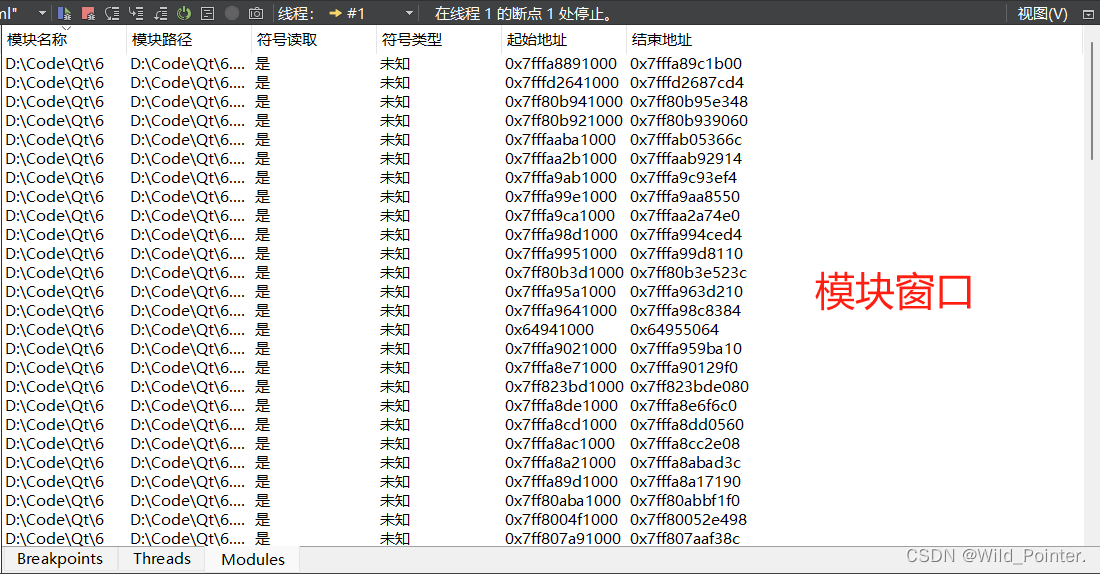Viewport: 1100px width, 574px height.
Task: Select start address 0x7fffaaba1000
Action: click(561, 140)
